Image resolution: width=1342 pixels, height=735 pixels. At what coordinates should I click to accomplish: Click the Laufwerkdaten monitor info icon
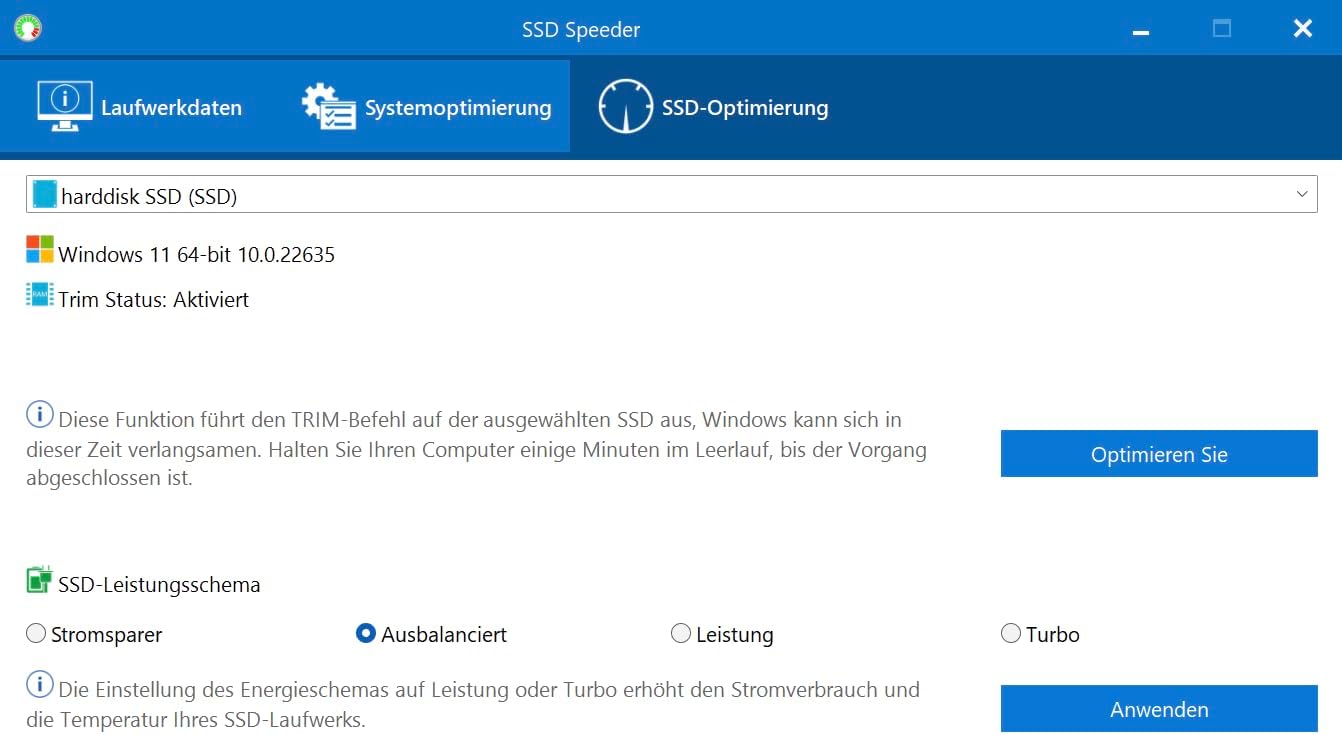(x=65, y=106)
